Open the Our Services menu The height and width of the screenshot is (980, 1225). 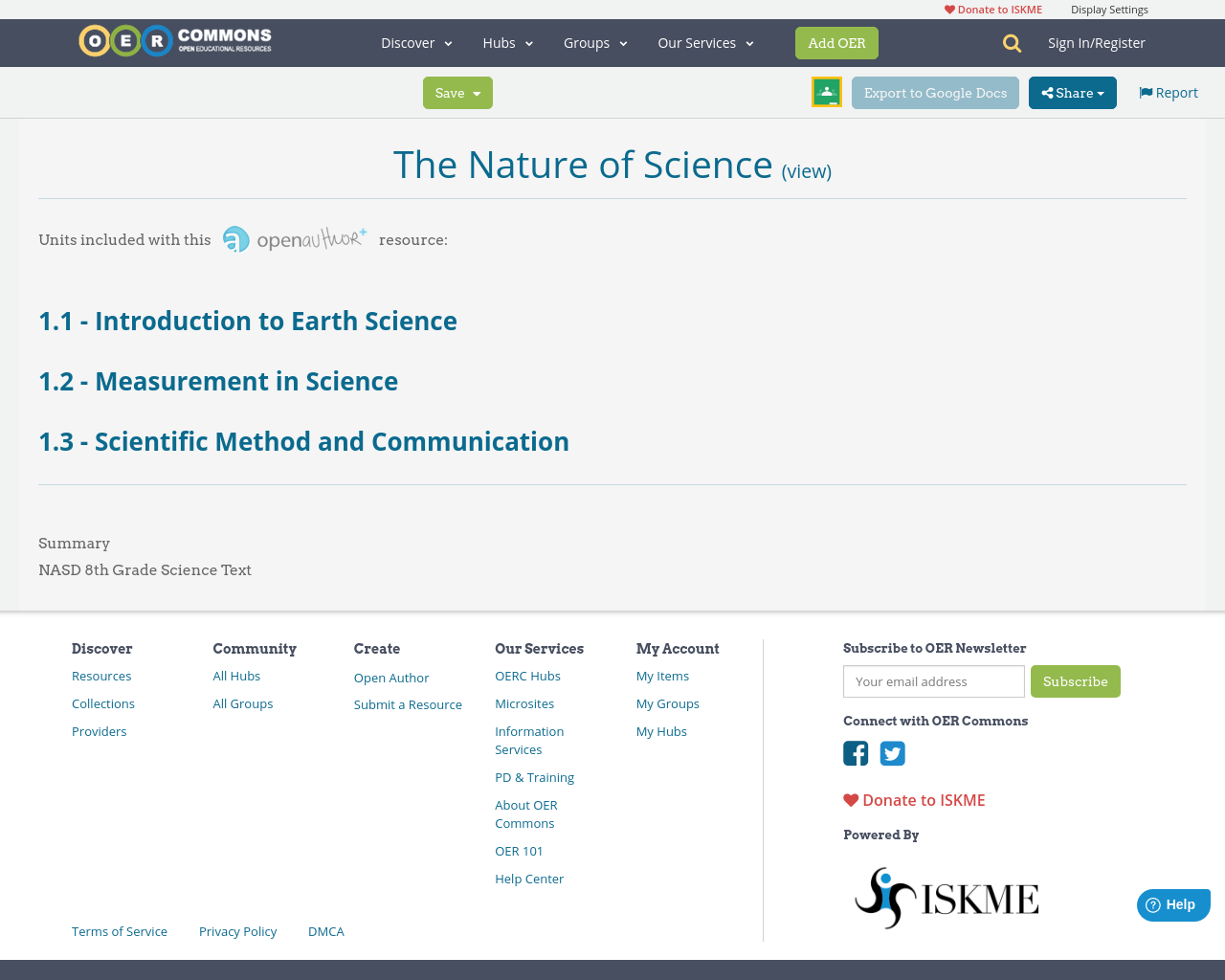tap(704, 42)
